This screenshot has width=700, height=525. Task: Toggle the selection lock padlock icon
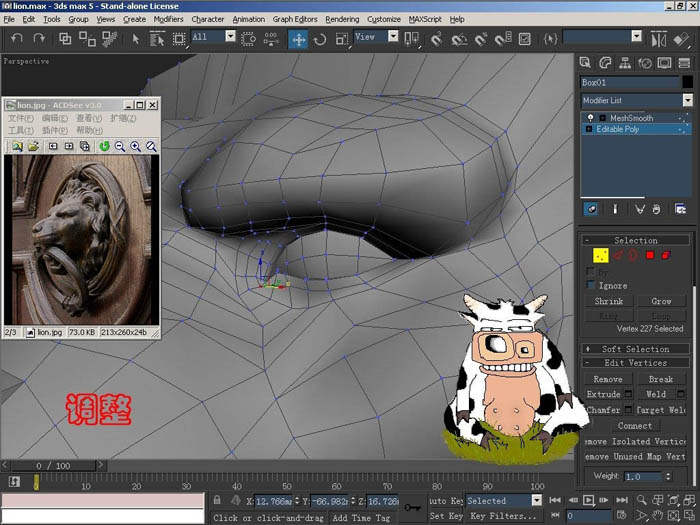tap(217, 500)
